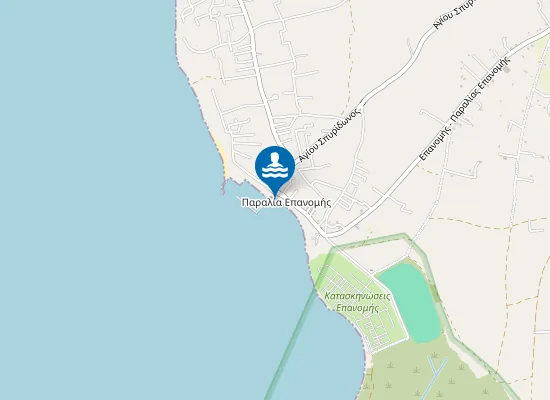The image size is (550, 400).
Task: Click the Αγίου Σπυρίδωνος street label near marker
Action: coord(330,135)
